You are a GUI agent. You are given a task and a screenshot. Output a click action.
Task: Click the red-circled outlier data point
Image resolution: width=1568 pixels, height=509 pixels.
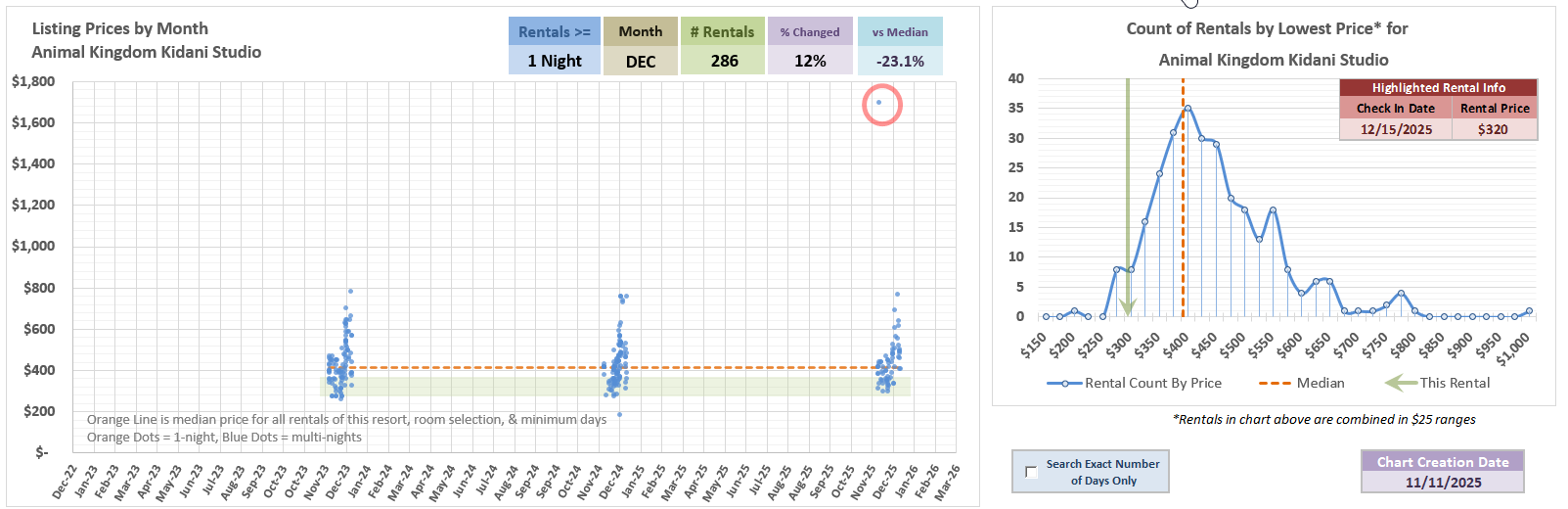(x=878, y=103)
